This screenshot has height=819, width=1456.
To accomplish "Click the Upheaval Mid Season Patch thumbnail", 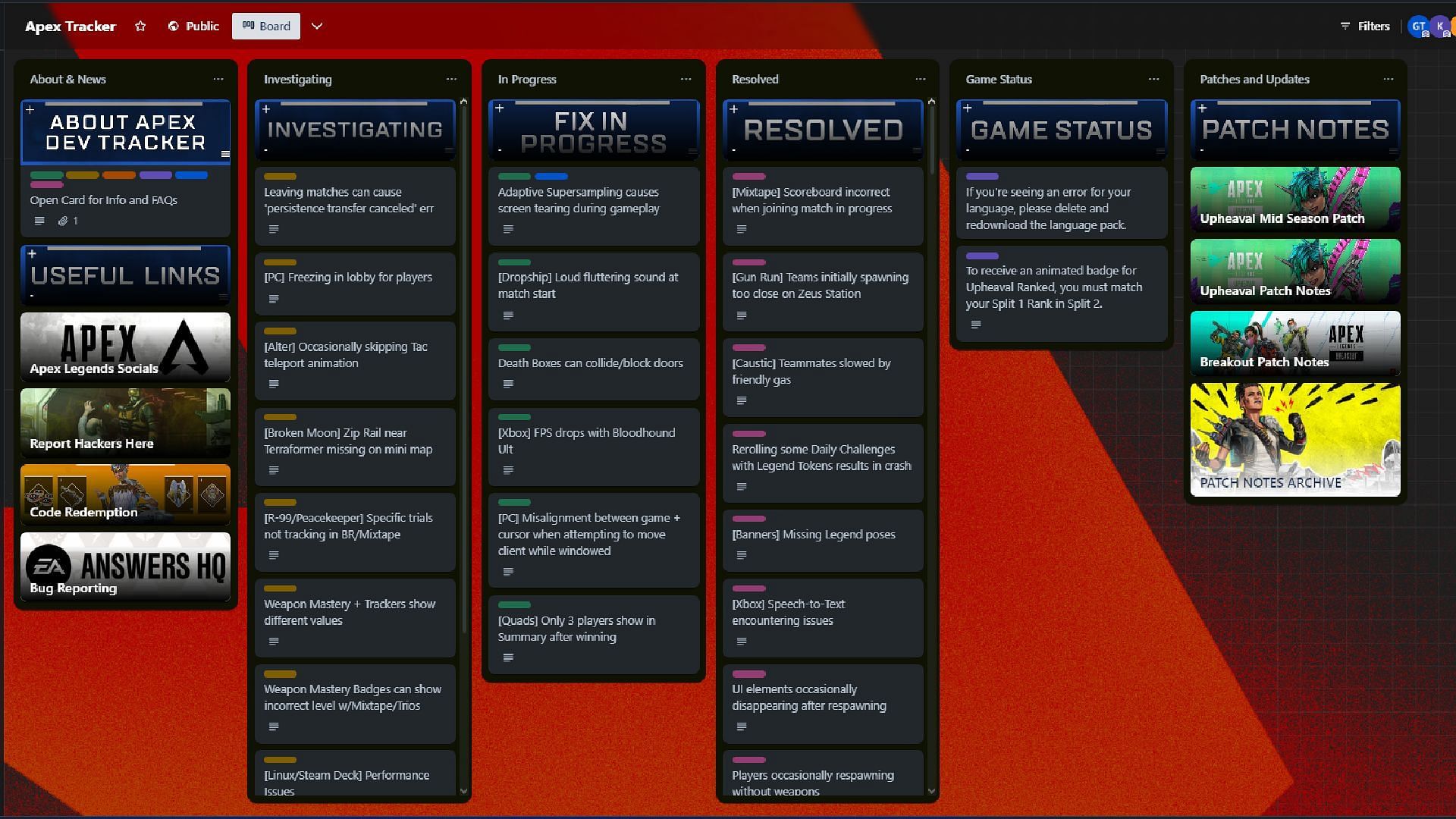I will click(1295, 198).
